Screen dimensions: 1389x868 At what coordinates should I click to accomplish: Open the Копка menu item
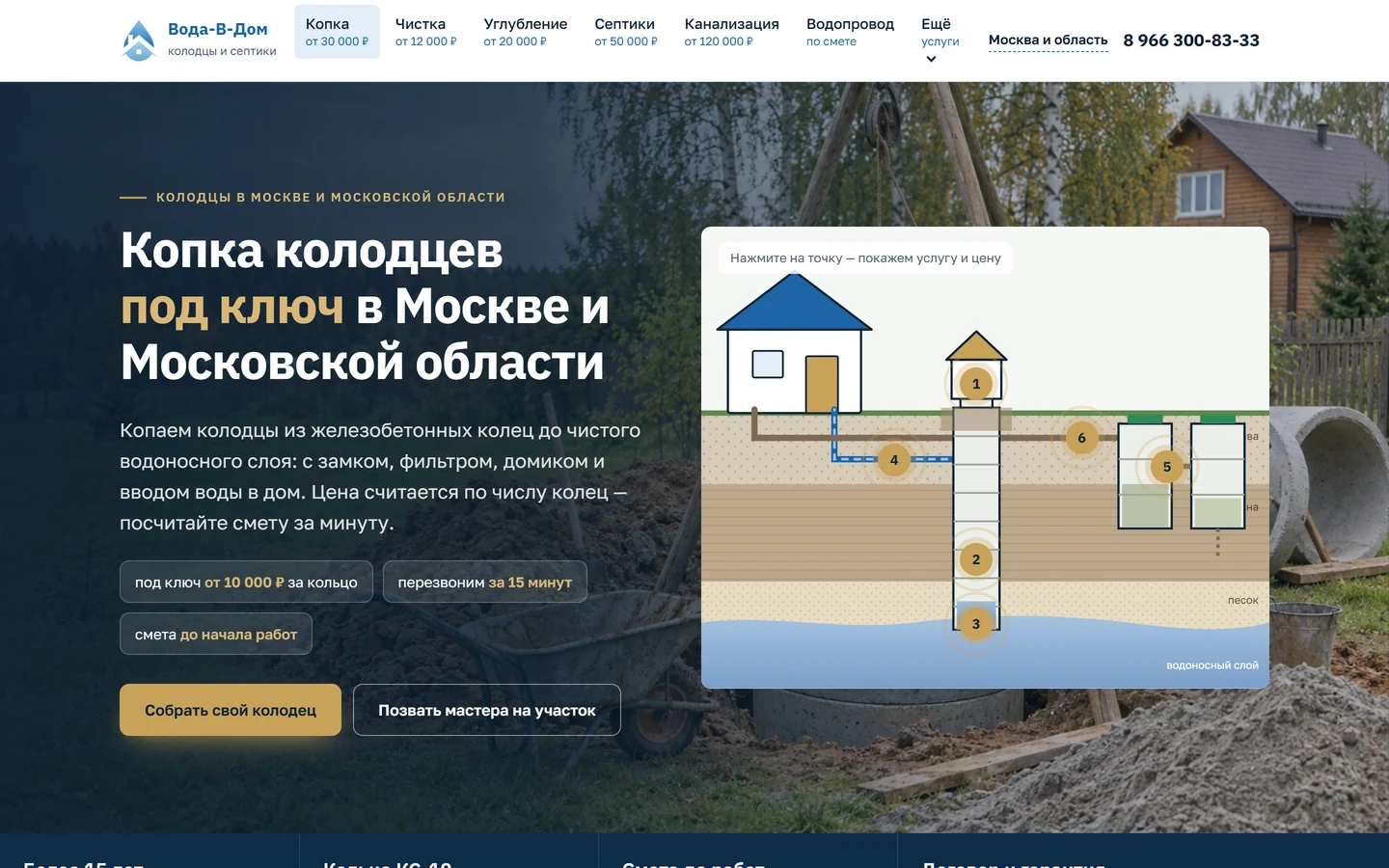[337, 32]
